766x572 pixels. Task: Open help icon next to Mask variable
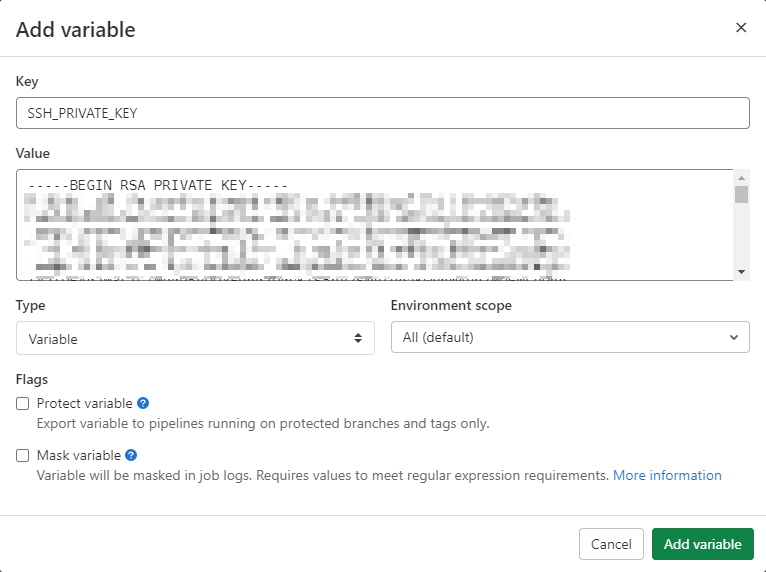point(131,455)
